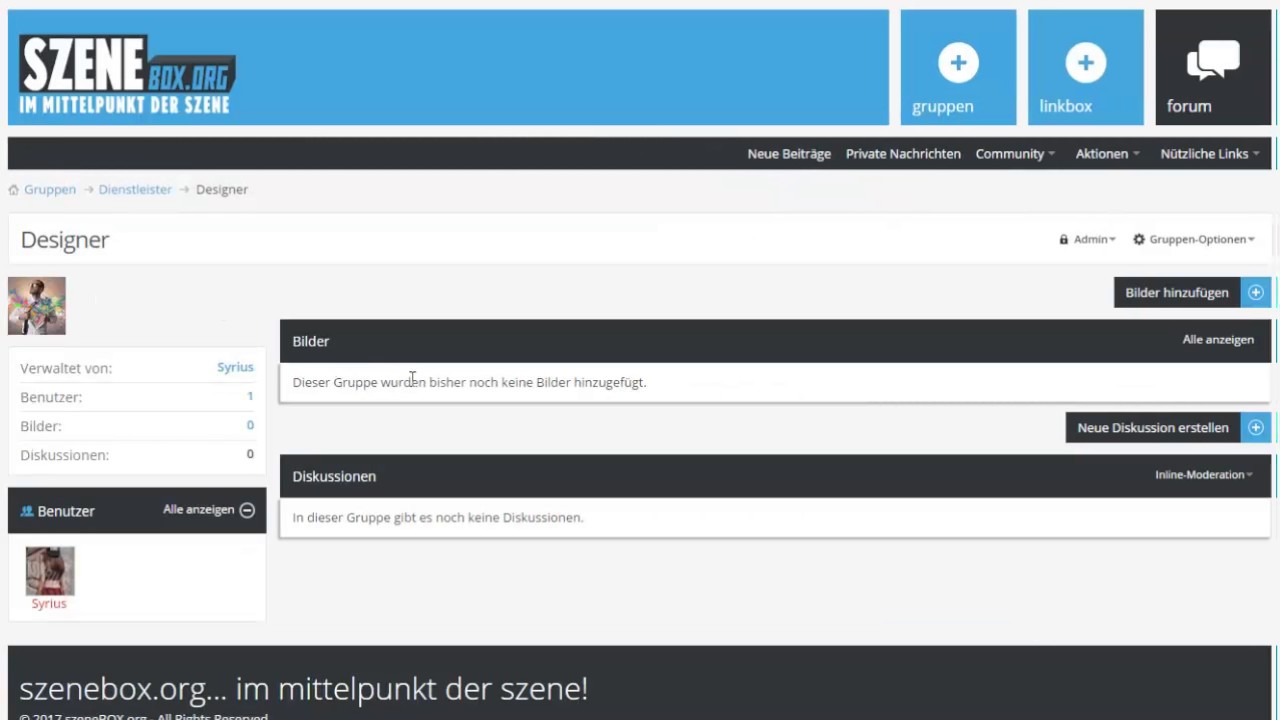Expand the Inline-Moderation dropdown
Screen dimensions: 1280x720
point(1203,475)
